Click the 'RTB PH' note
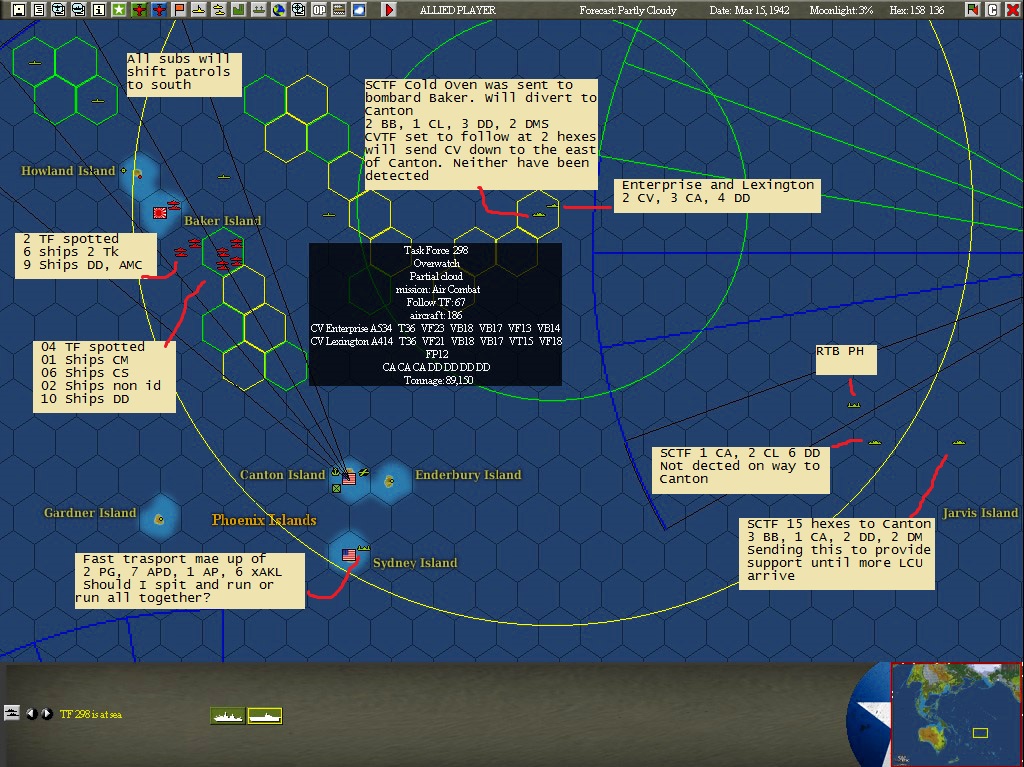 [846, 359]
